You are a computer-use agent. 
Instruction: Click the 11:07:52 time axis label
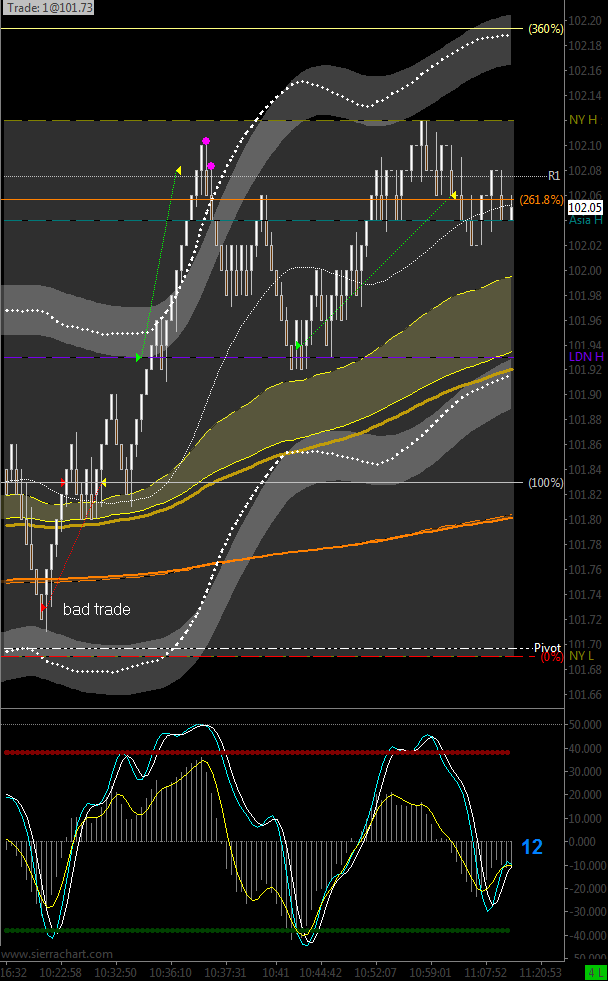click(487, 973)
